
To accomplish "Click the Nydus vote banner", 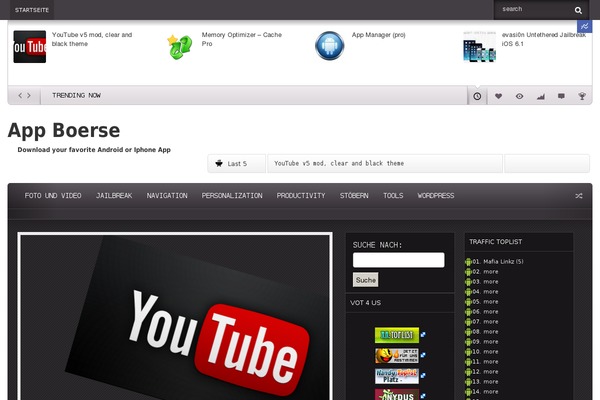I will [x=397, y=394].
